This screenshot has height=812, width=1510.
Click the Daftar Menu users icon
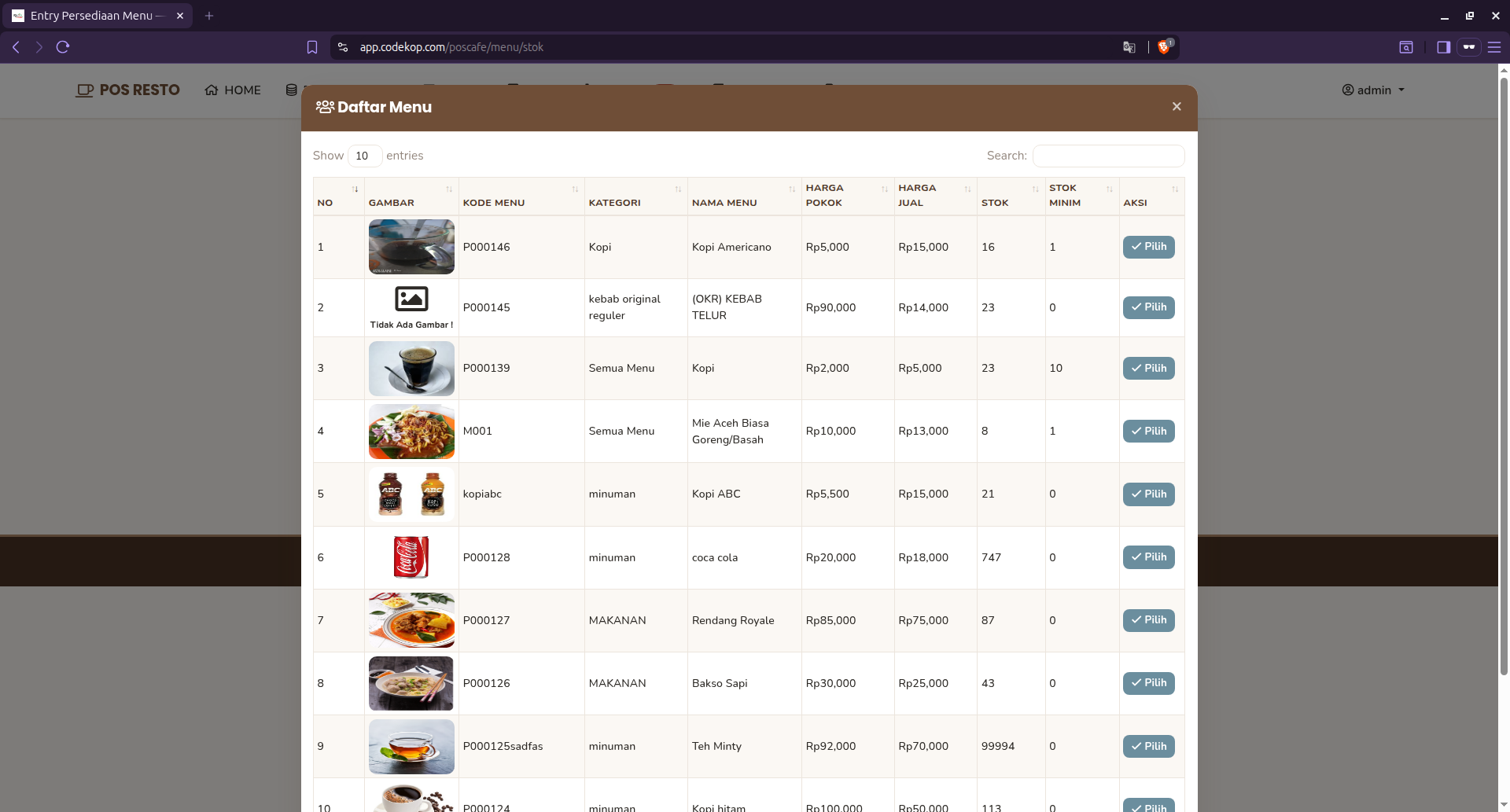[325, 107]
